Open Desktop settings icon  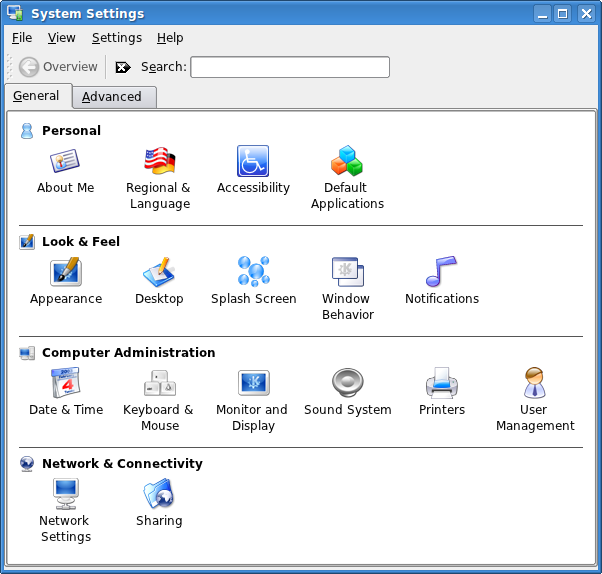pyautogui.click(x=159, y=281)
